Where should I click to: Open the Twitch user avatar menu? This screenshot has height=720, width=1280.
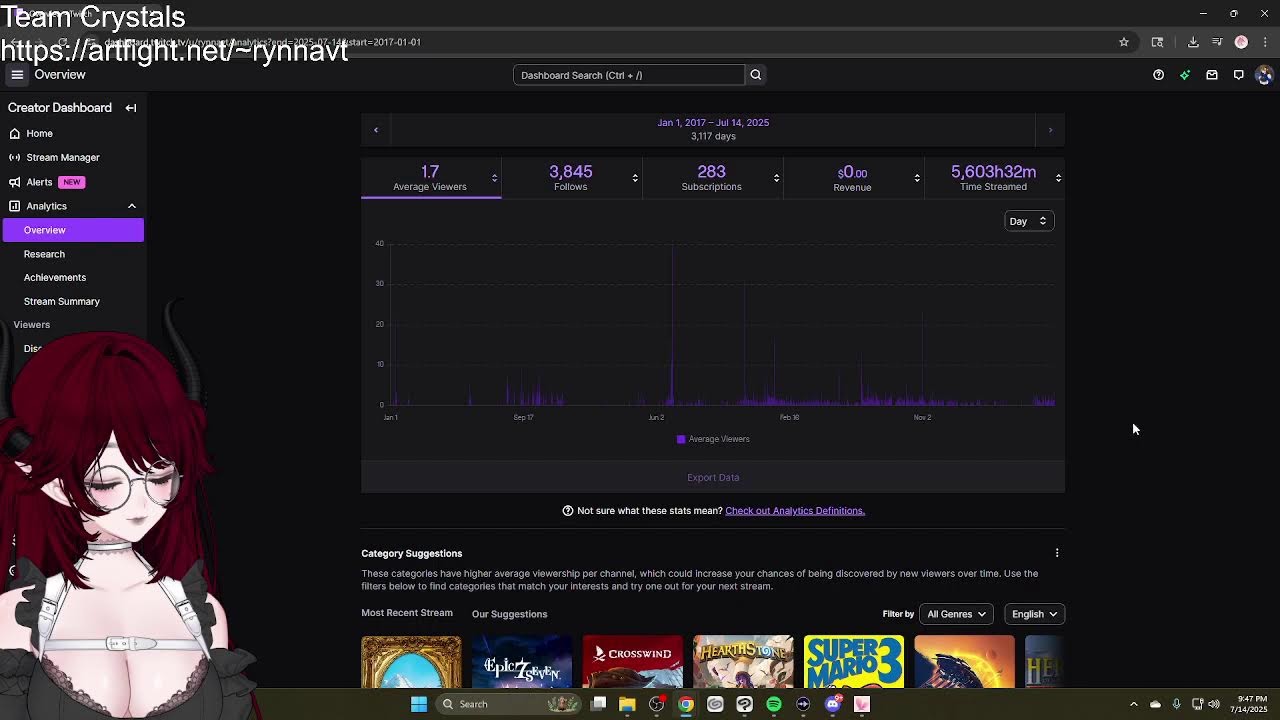point(1264,75)
